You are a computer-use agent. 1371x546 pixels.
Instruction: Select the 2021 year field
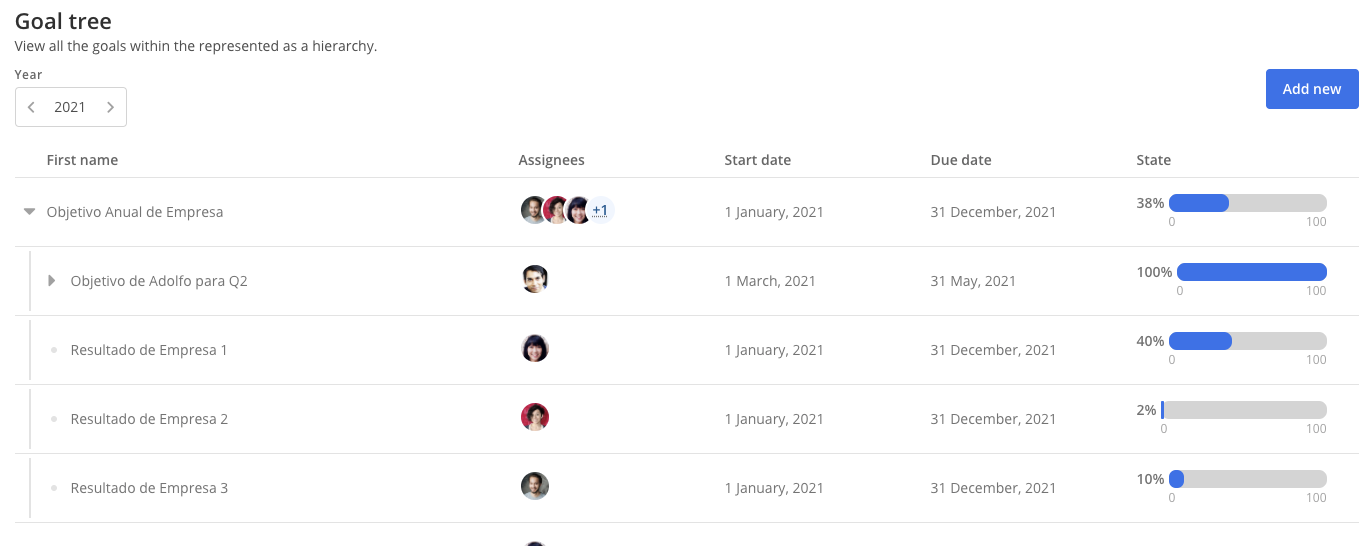pos(70,107)
